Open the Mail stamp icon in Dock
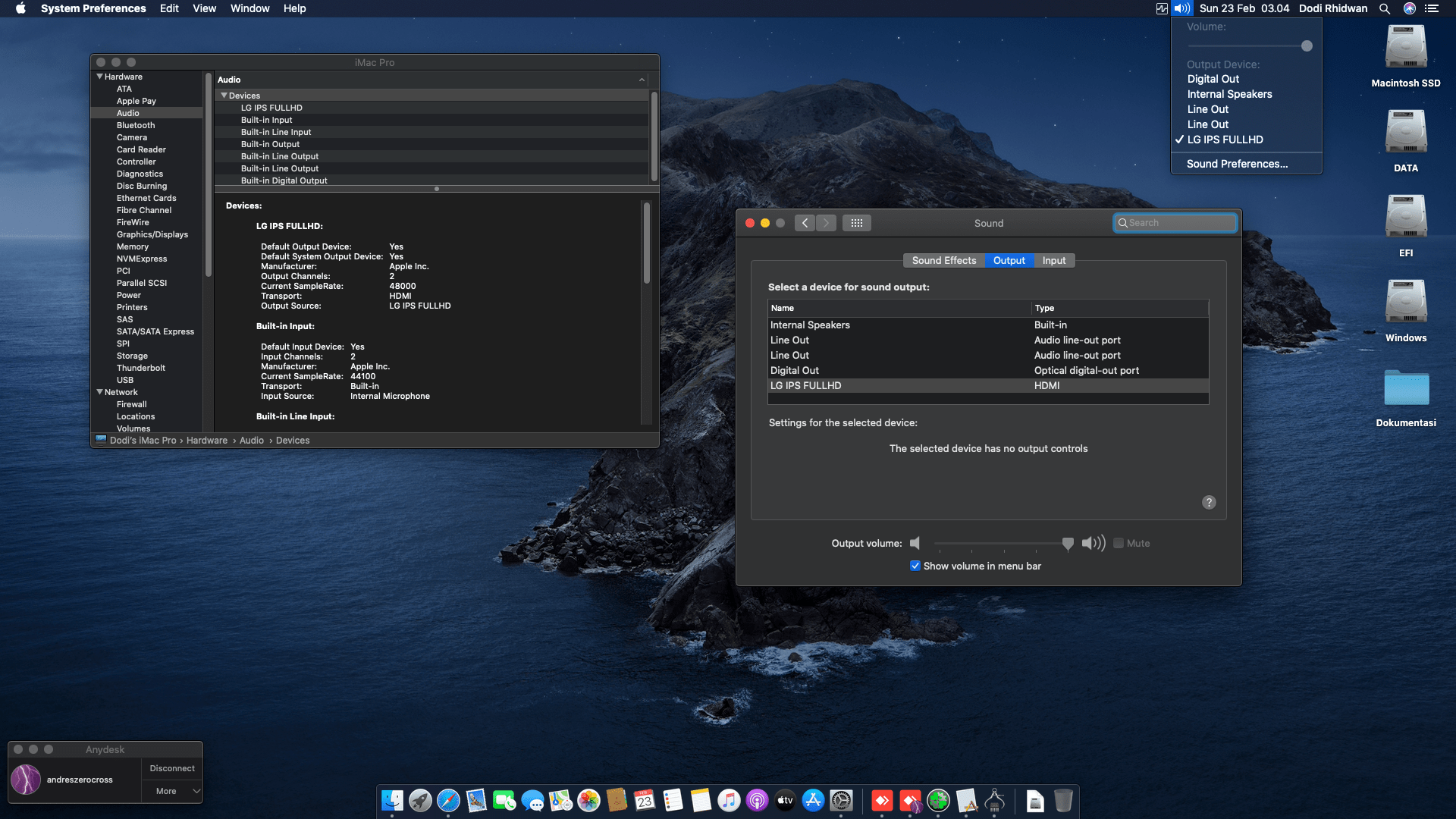This screenshot has height=819, width=1456. pos(476,800)
